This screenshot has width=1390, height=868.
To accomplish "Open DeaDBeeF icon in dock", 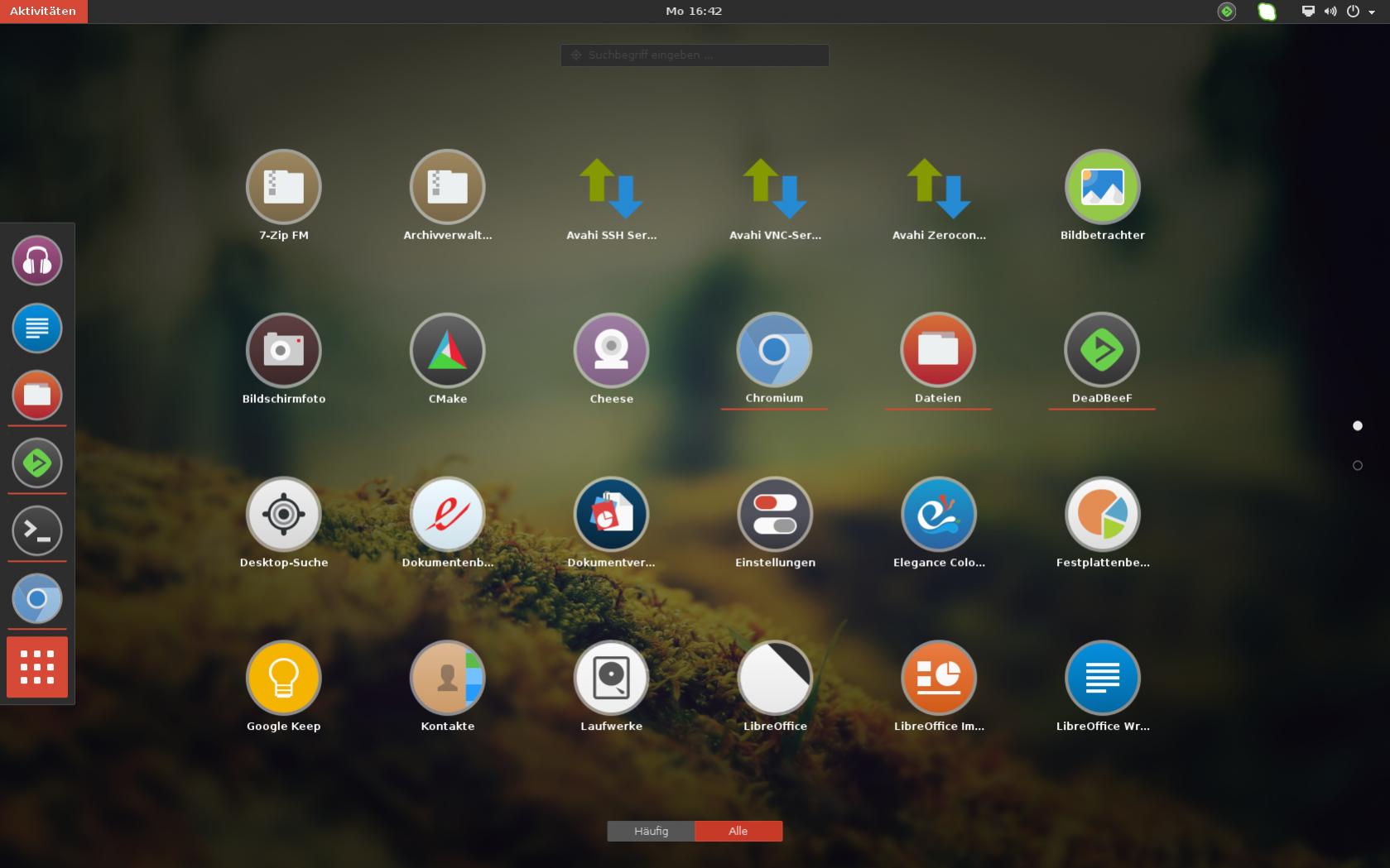I will [37, 463].
